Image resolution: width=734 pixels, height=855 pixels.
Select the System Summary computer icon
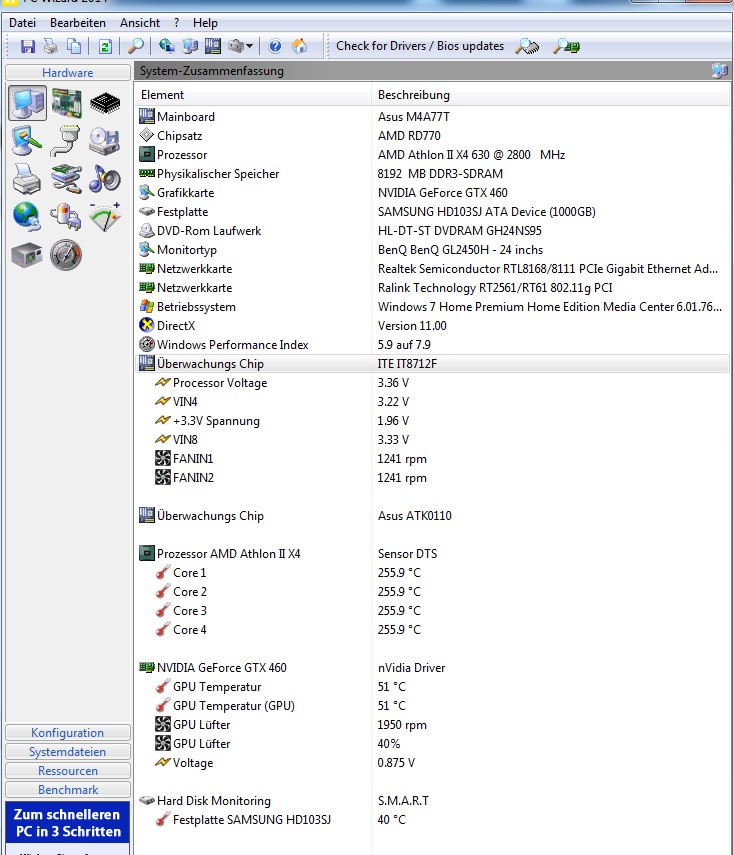point(28,103)
